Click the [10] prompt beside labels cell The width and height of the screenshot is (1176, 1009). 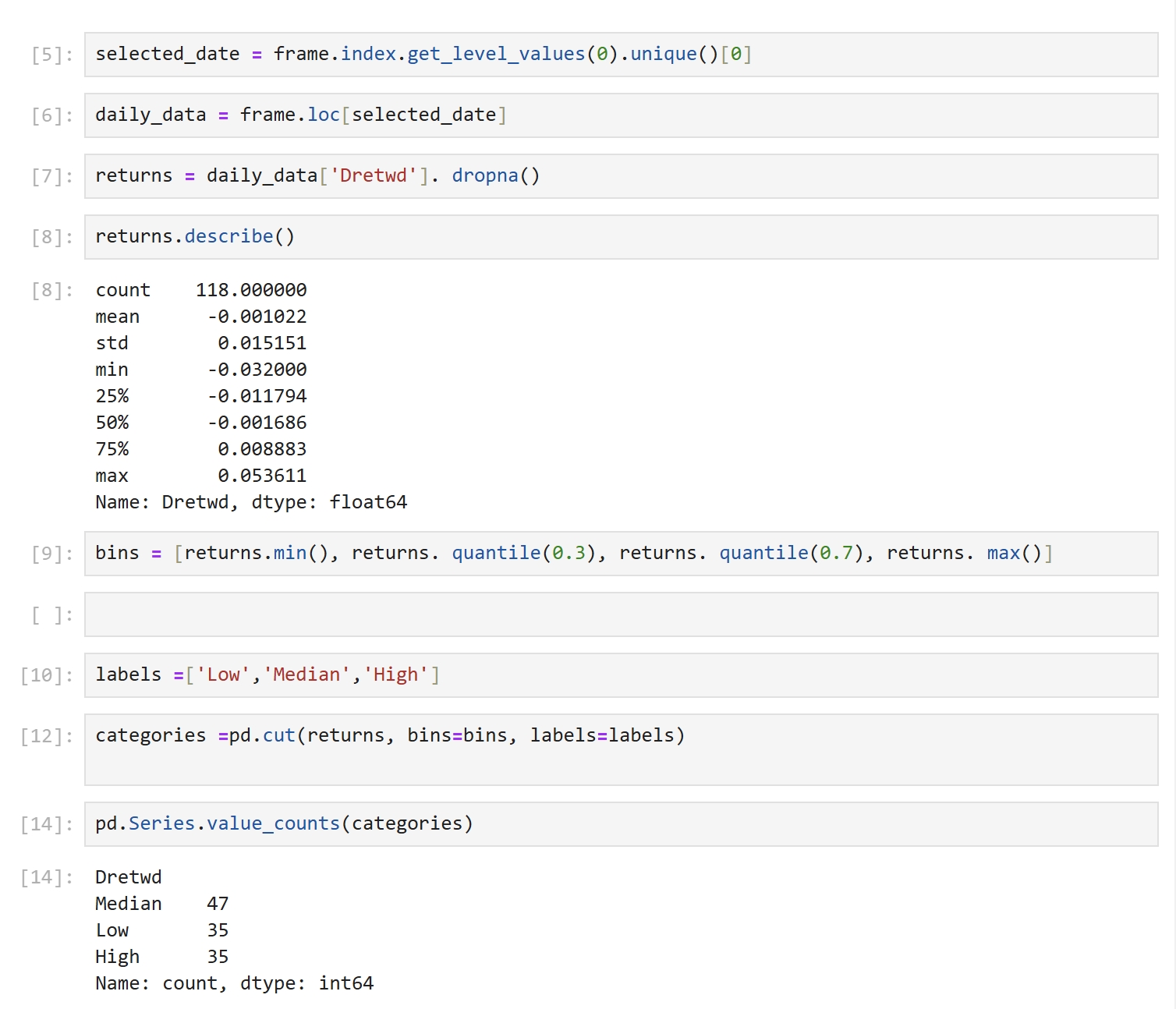point(47,676)
